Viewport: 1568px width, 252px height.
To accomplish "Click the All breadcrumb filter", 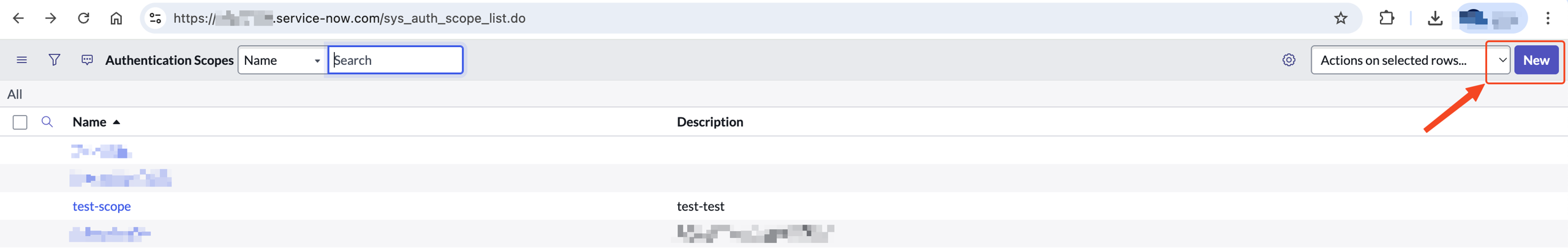I will 15,94.
